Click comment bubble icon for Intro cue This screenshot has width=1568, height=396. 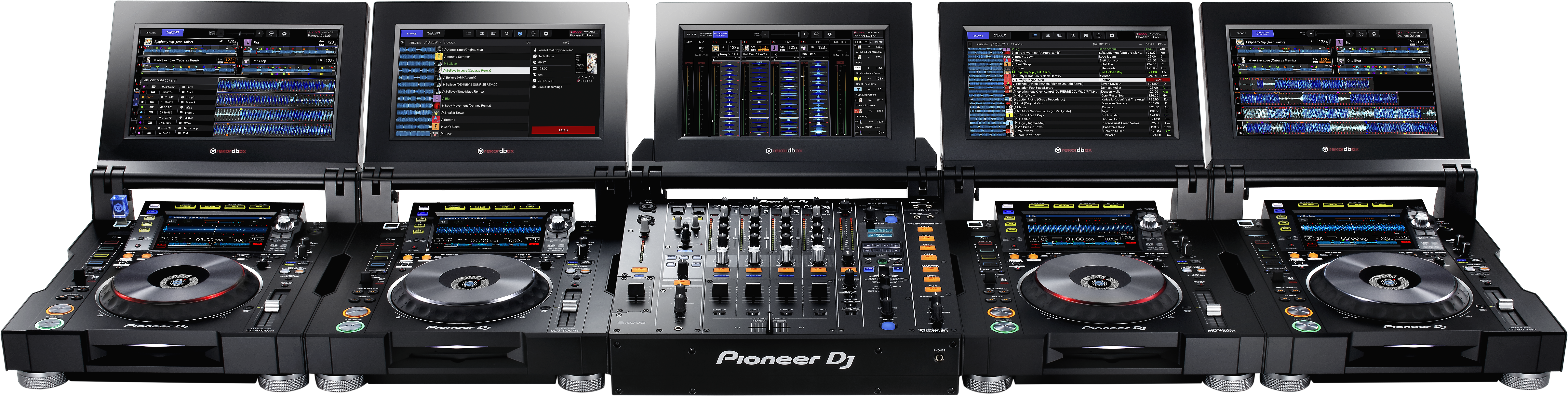[184, 87]
